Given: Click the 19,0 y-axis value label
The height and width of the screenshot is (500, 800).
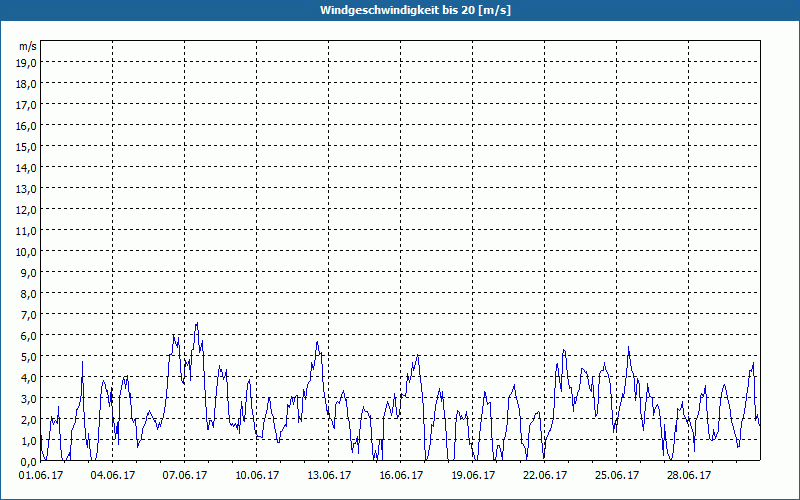Looking at the screenshot, I should [x=27, y=62].
